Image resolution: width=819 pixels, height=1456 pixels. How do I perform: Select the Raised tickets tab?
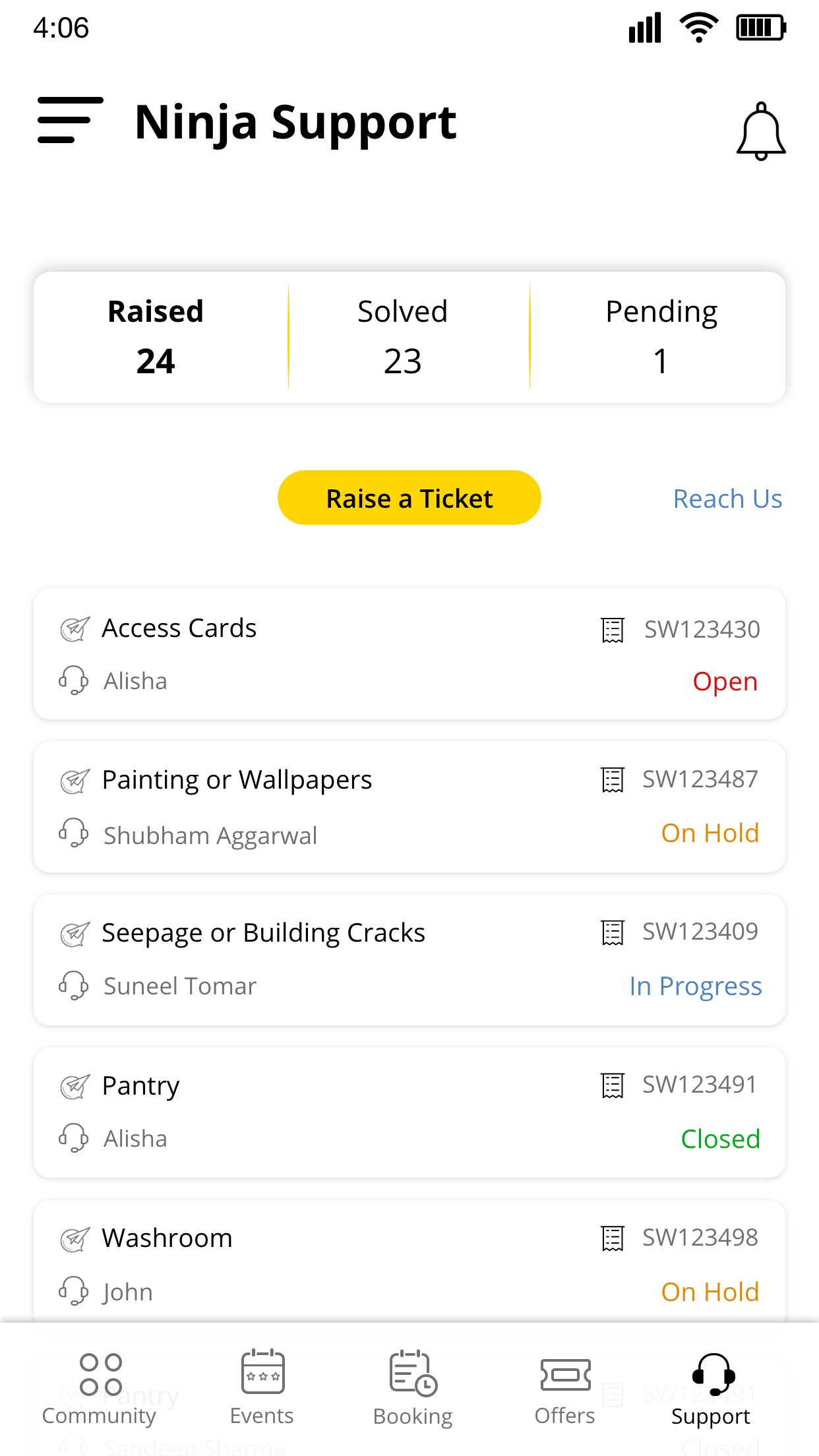pyautogui.click(x=156, y=336)
